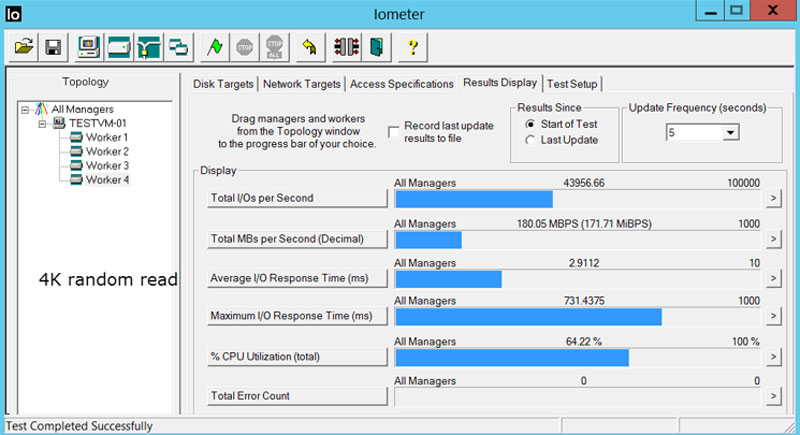Open arrow button for Total Error Count
Image resolution: width=800 pixels, height=435 pixels.
point(773,396)
